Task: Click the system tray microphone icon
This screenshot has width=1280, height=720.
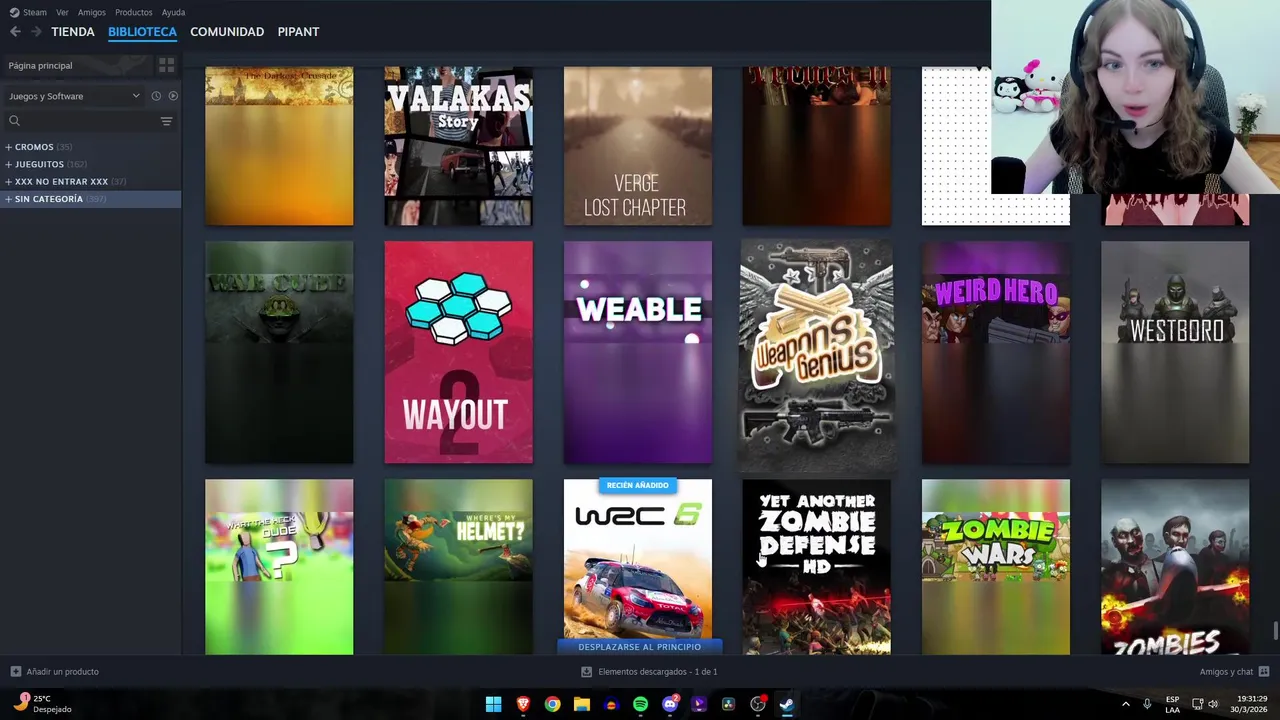Action: pos(1147,705)
